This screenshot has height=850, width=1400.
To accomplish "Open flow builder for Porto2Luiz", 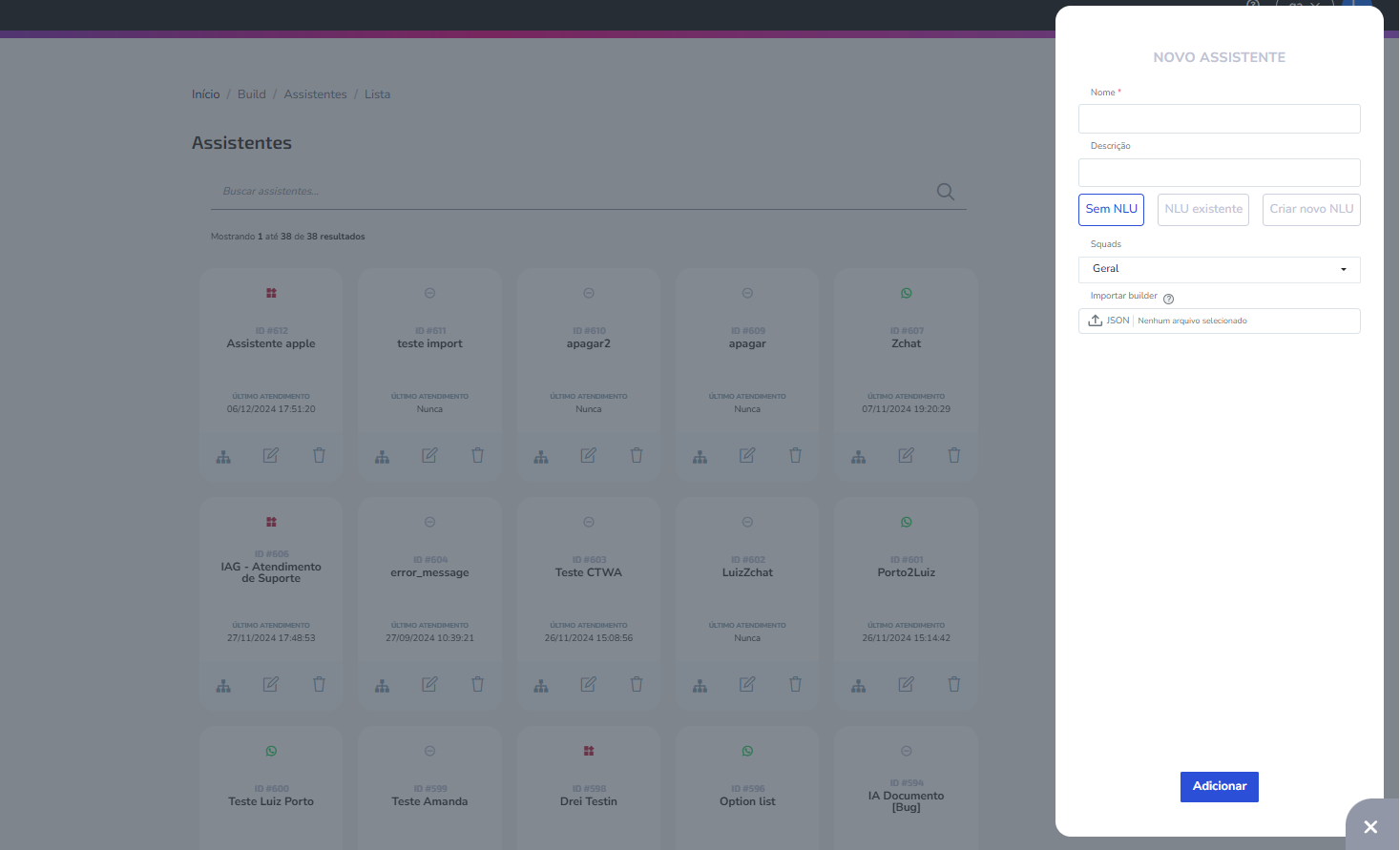I will [x=859, y=686].
